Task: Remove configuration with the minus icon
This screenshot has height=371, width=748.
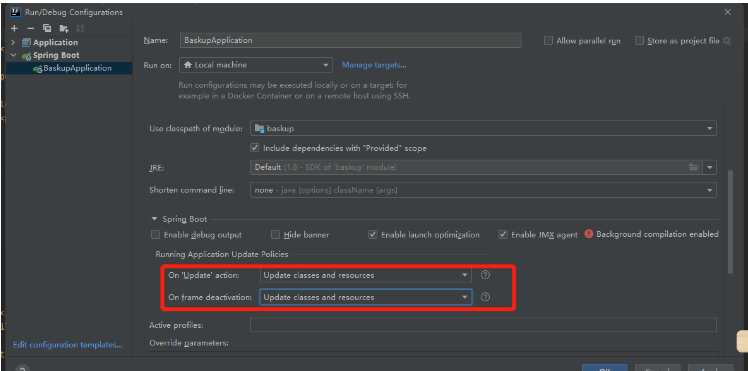Action: click(x=31, y=28)
